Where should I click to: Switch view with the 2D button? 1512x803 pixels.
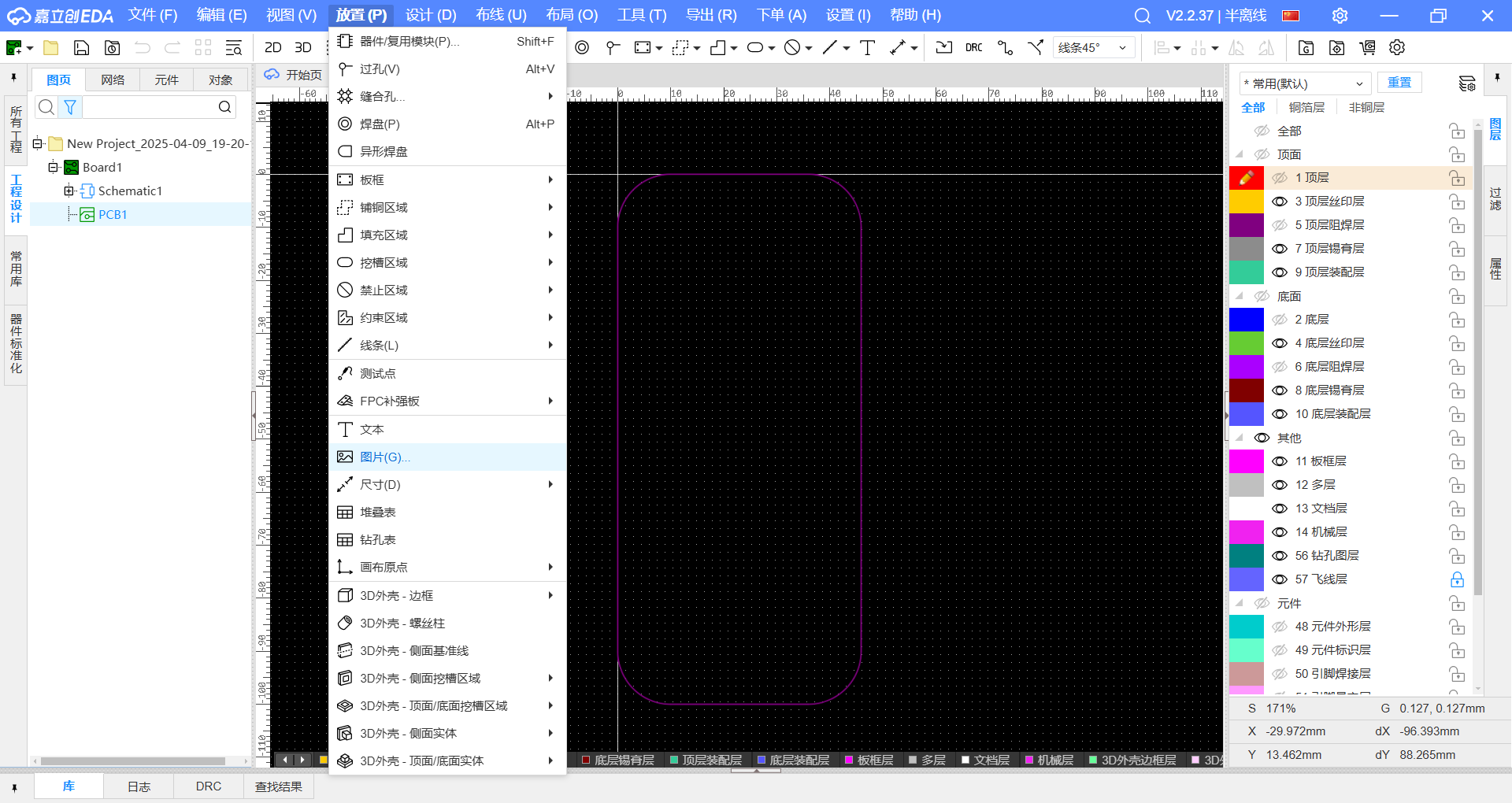tap(273, 48)
